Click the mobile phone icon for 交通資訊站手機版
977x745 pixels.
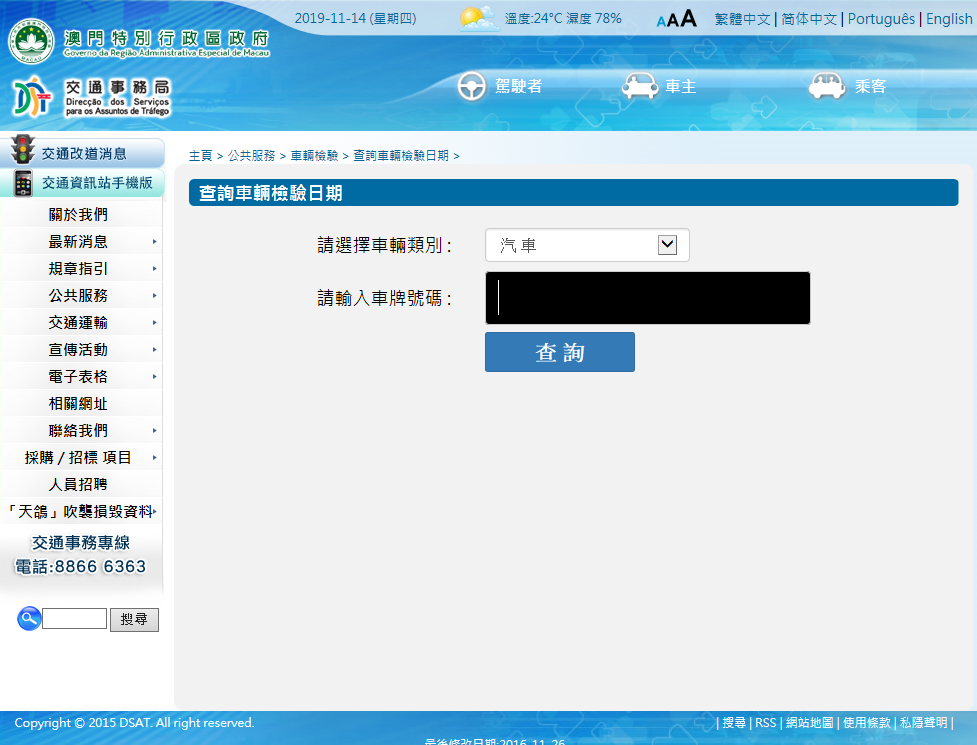[x=22, y=183]
